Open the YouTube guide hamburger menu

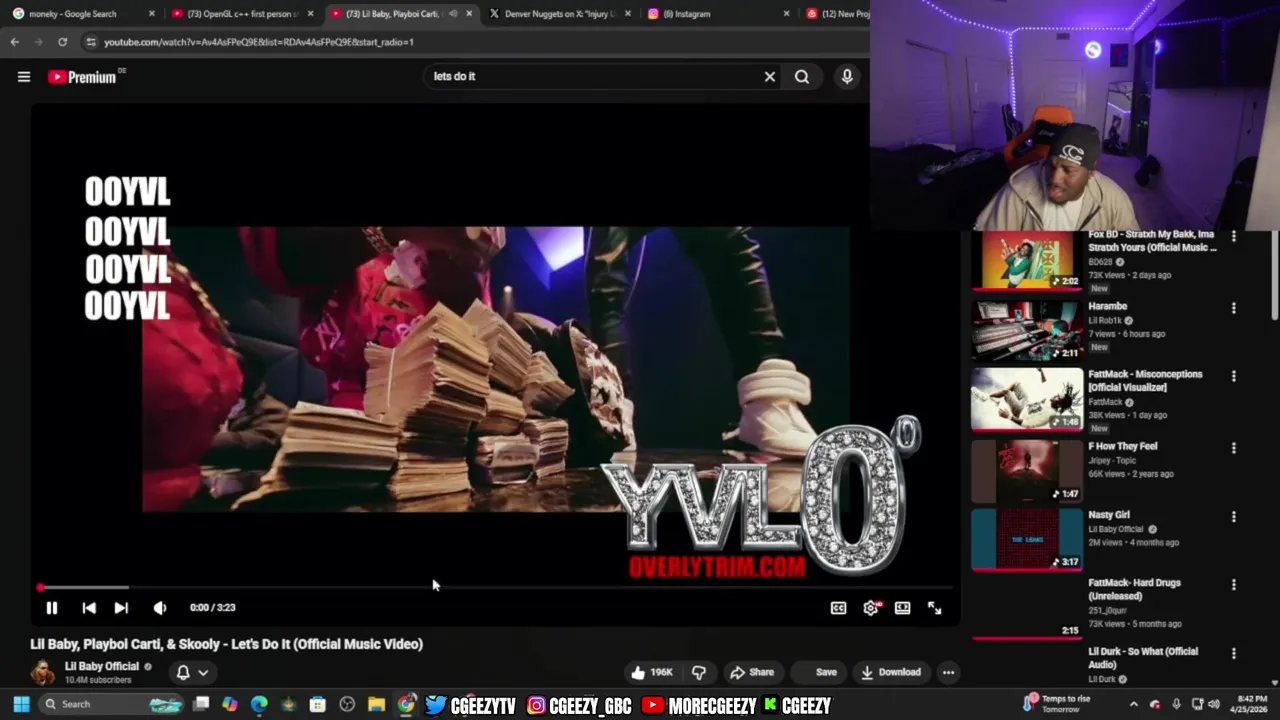(24, 77)
